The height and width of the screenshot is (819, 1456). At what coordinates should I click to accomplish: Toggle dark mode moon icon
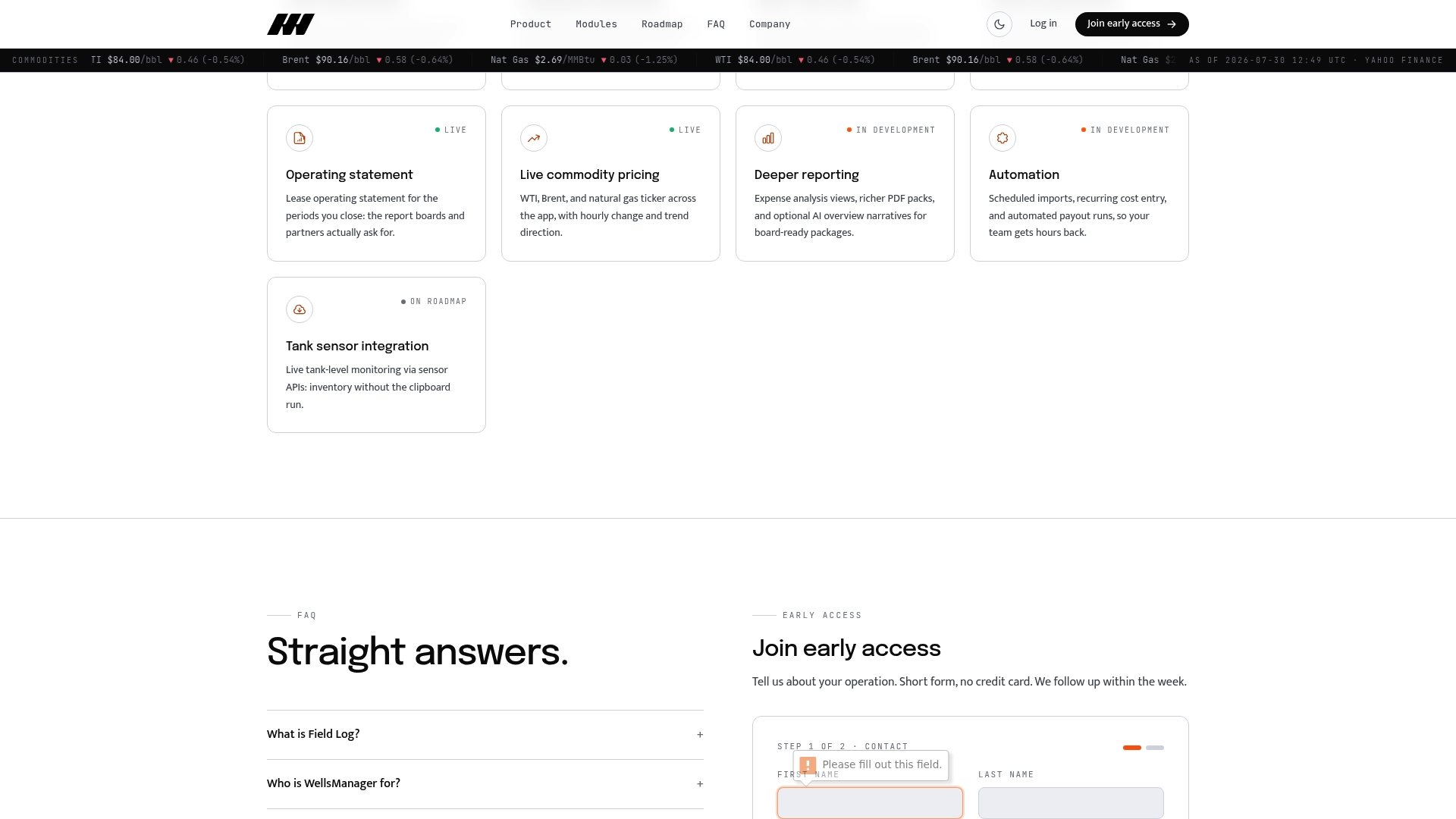(x=999, y=24)
